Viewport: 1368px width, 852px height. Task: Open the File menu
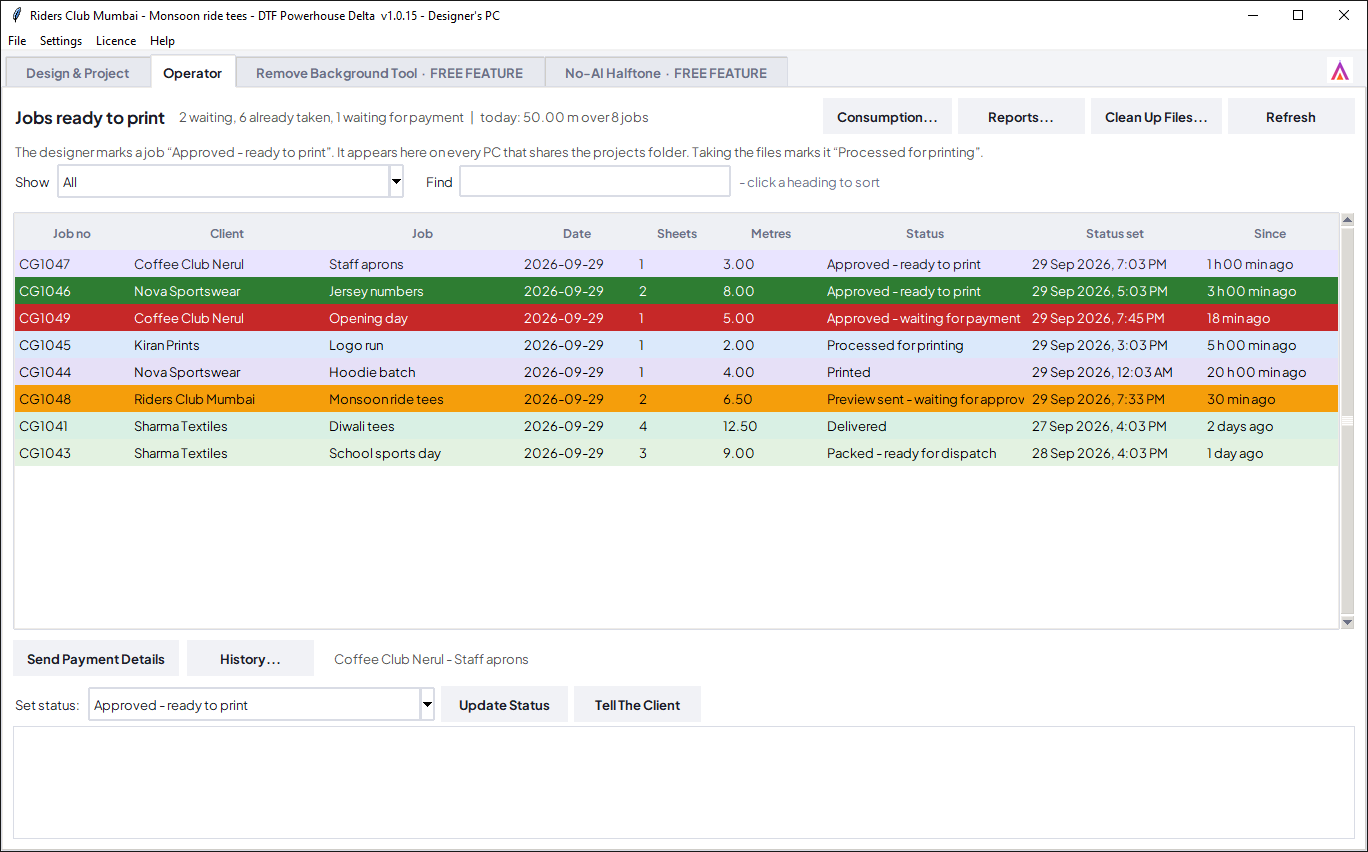17,41
